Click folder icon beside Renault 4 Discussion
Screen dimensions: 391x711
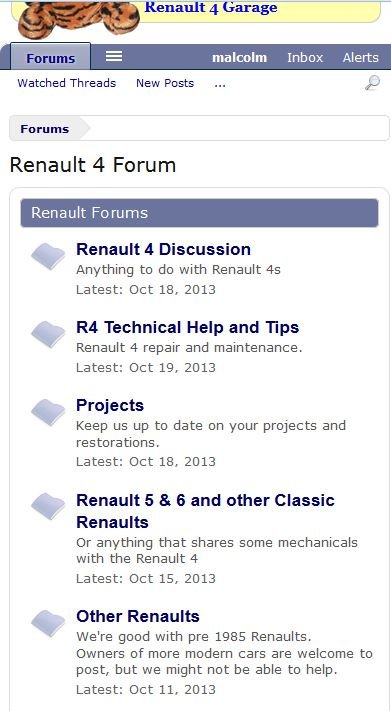48,256
